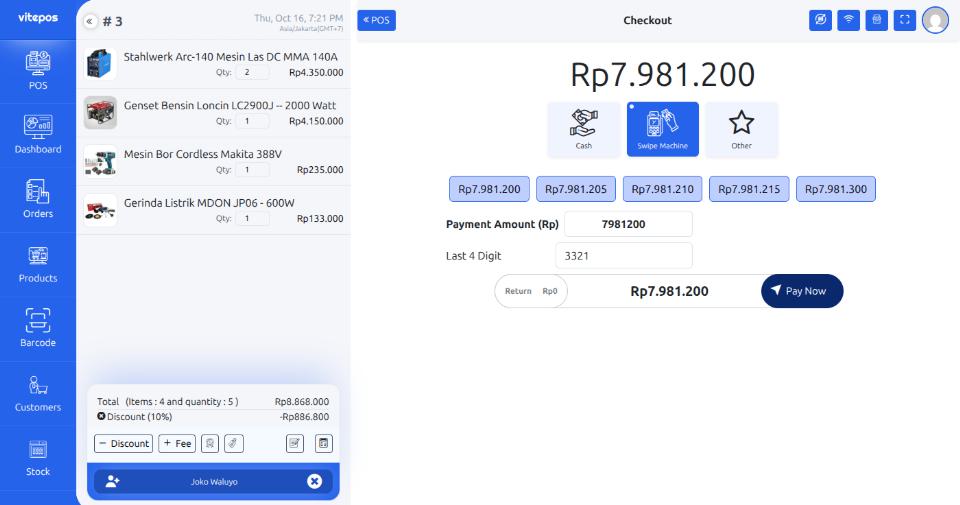Click Makita cordless drill thumbnail
The image size is (960, 505).
[x=100, y=162]
